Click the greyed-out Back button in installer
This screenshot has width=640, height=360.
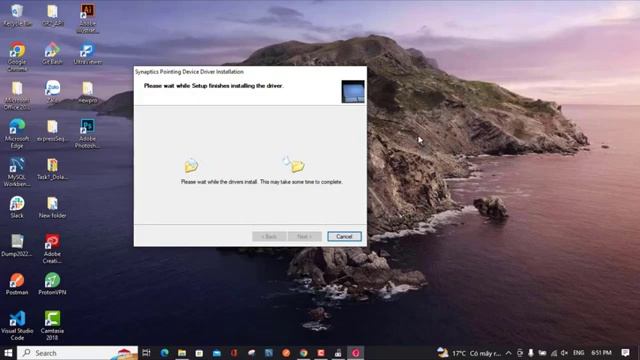(x=269, y=236)
